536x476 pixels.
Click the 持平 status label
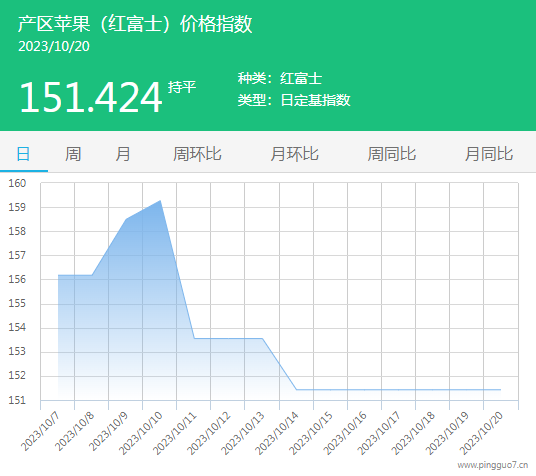[182, 87]
